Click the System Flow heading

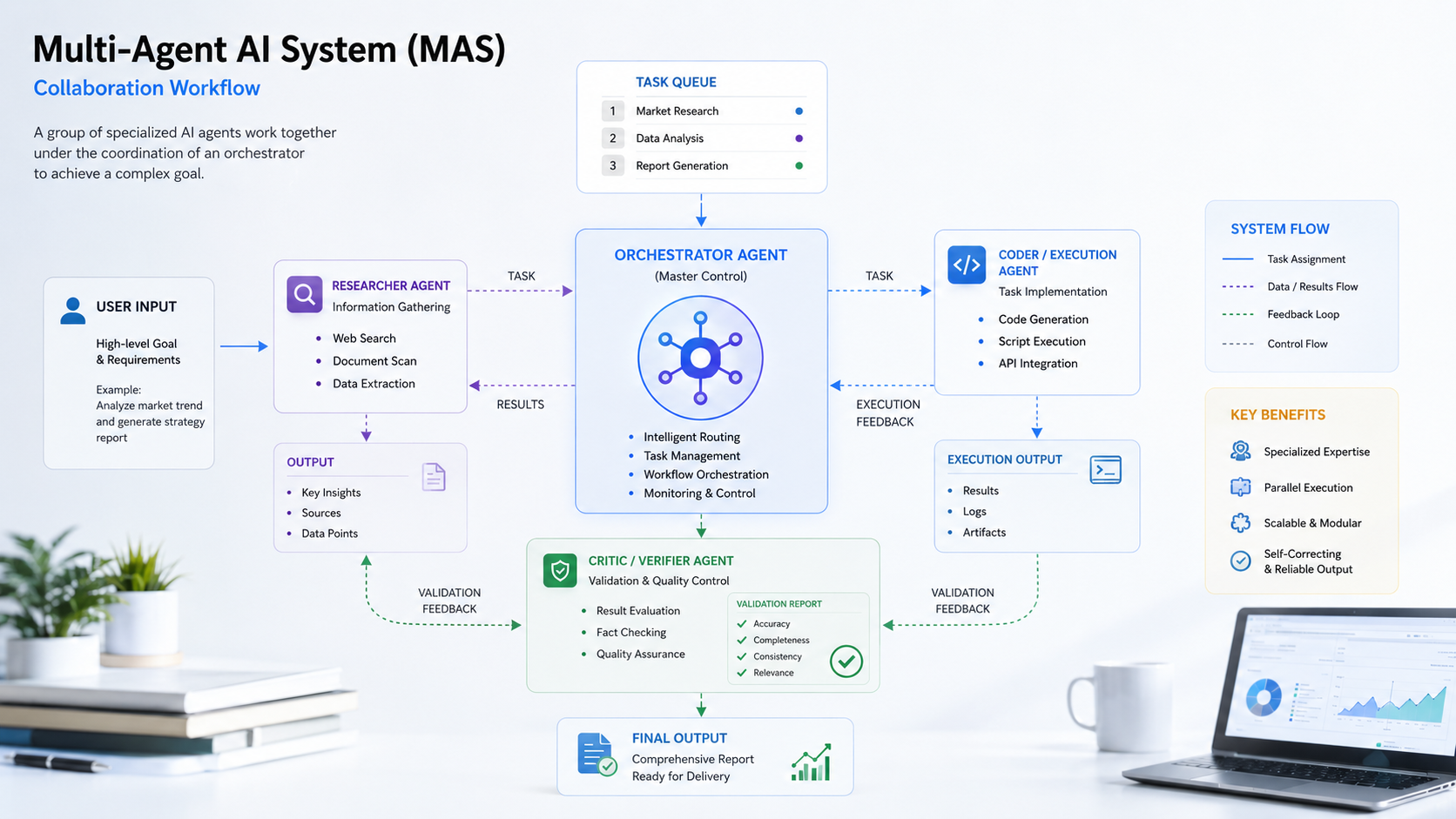(1280, 229)
